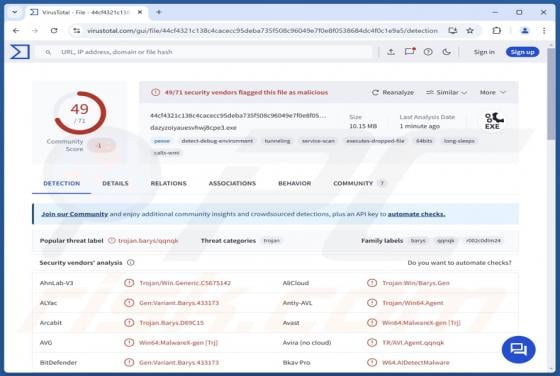The height and width of the screenshot is (376, 560).
Task: Click the executes-dropped-file tag
Action: (x=375, y=141)
